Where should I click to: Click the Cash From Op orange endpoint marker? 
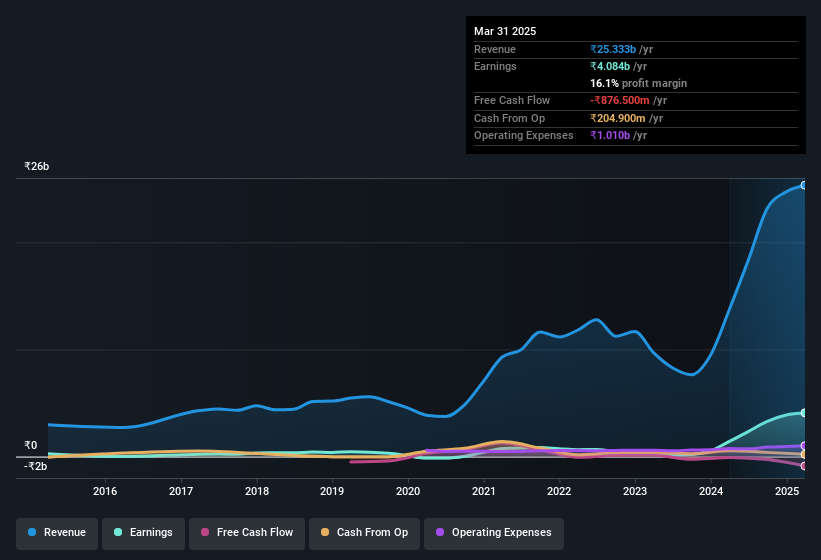click(804, 455)
